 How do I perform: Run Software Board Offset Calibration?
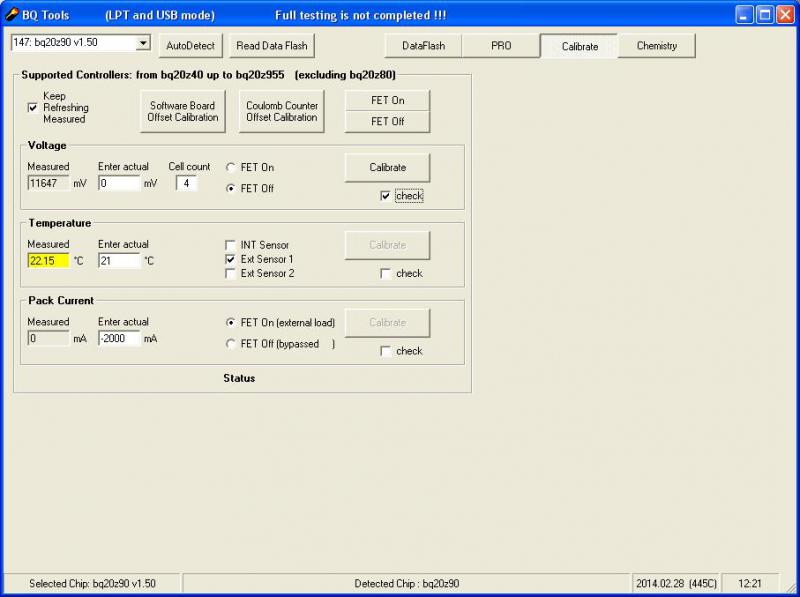183,111
